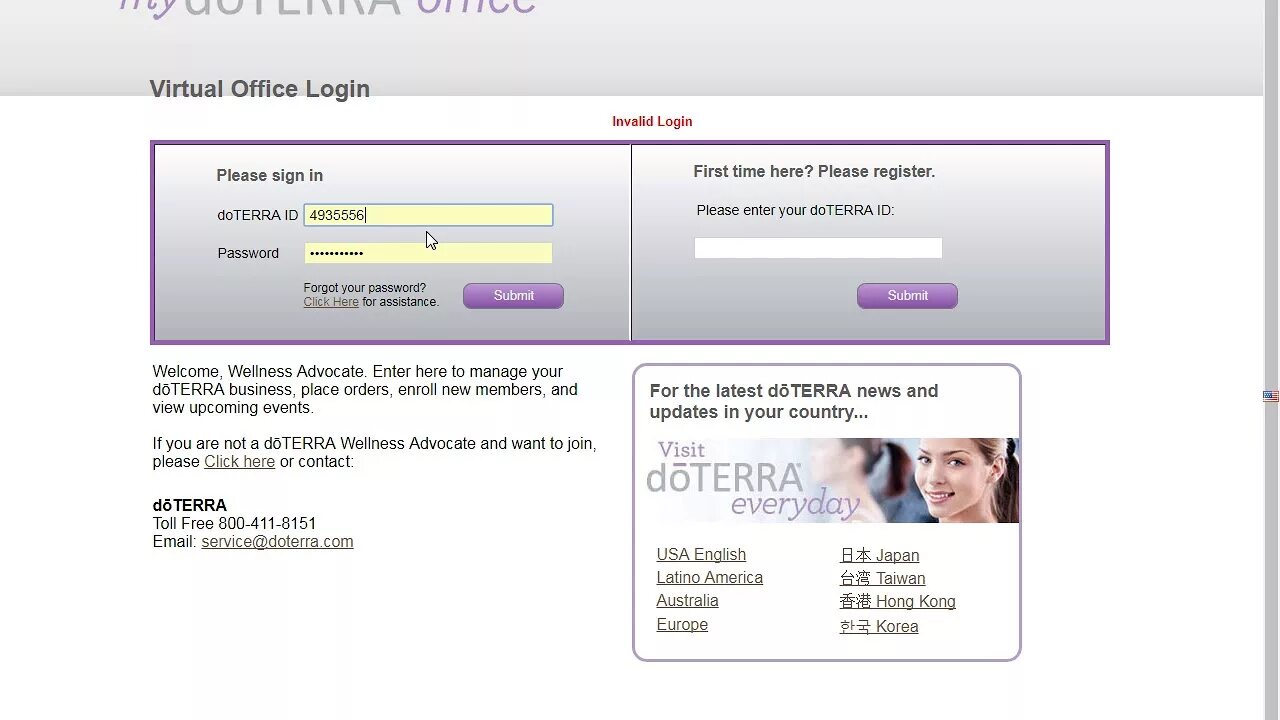This screenshot has width=1280, height=720.
Task: Select Taiwan country link
Action: [882, 579]
